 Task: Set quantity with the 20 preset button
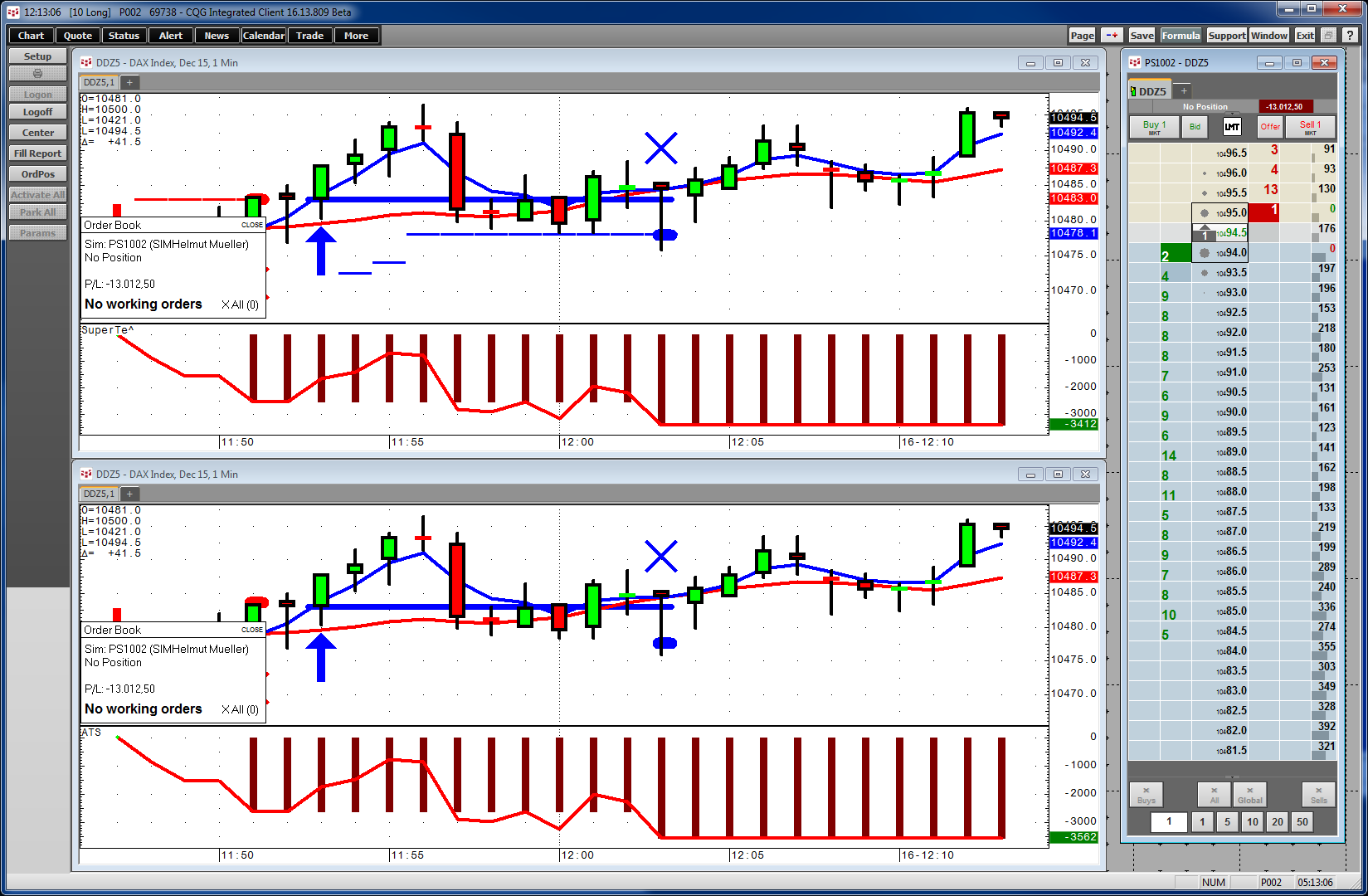[1277, 821]
